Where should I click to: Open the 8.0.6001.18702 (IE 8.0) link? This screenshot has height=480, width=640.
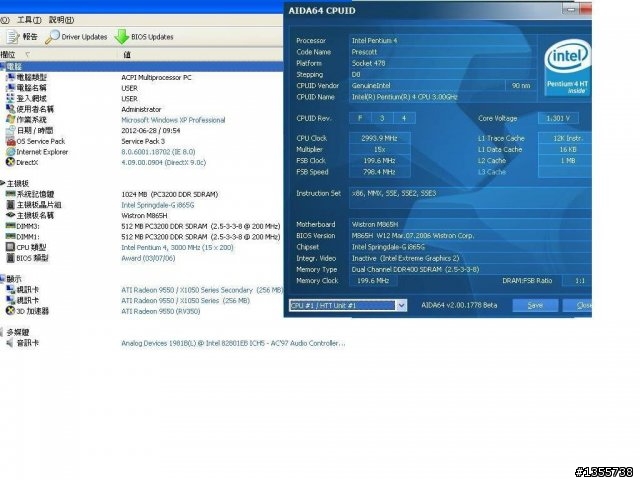[x=158, y=152]
